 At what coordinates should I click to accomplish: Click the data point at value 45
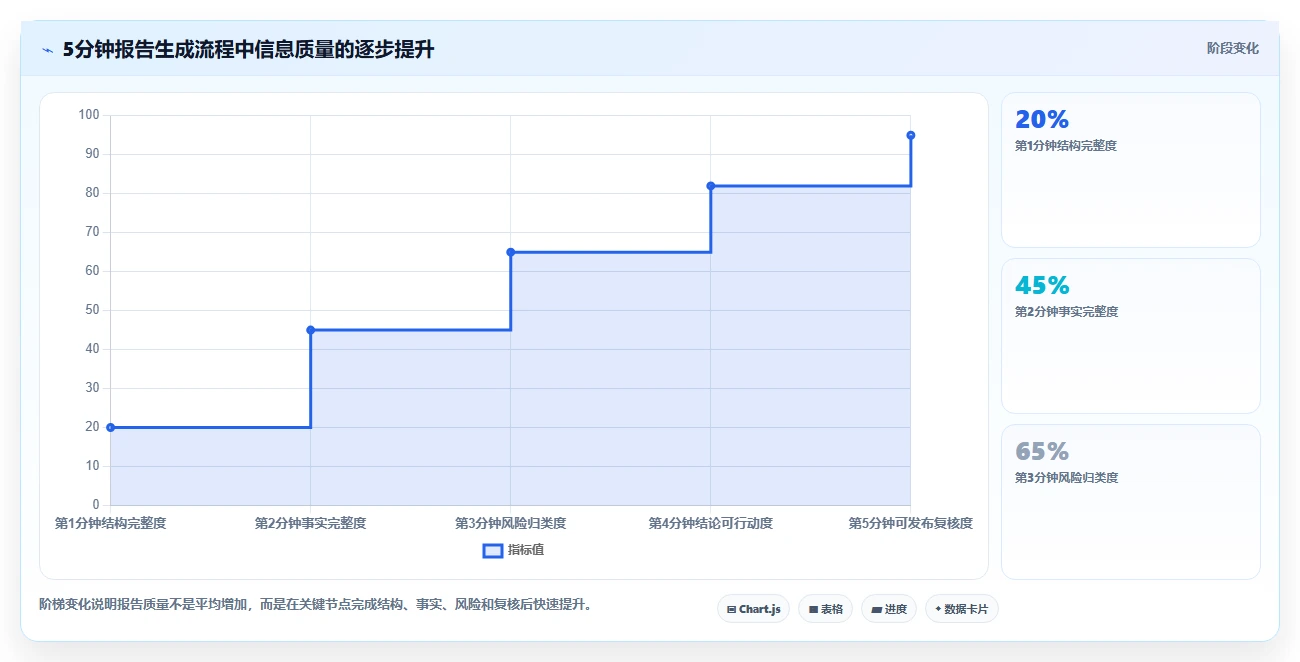coord(310,330)
